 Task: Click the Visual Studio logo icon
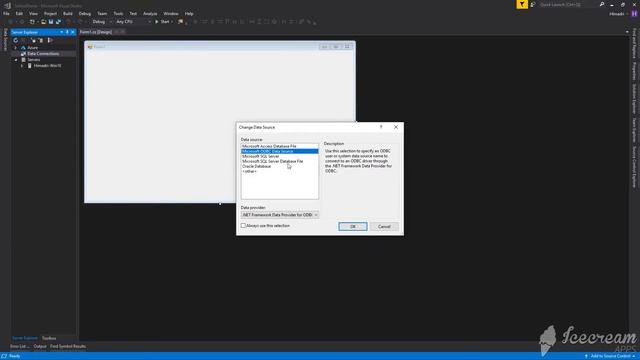(7, 5)
